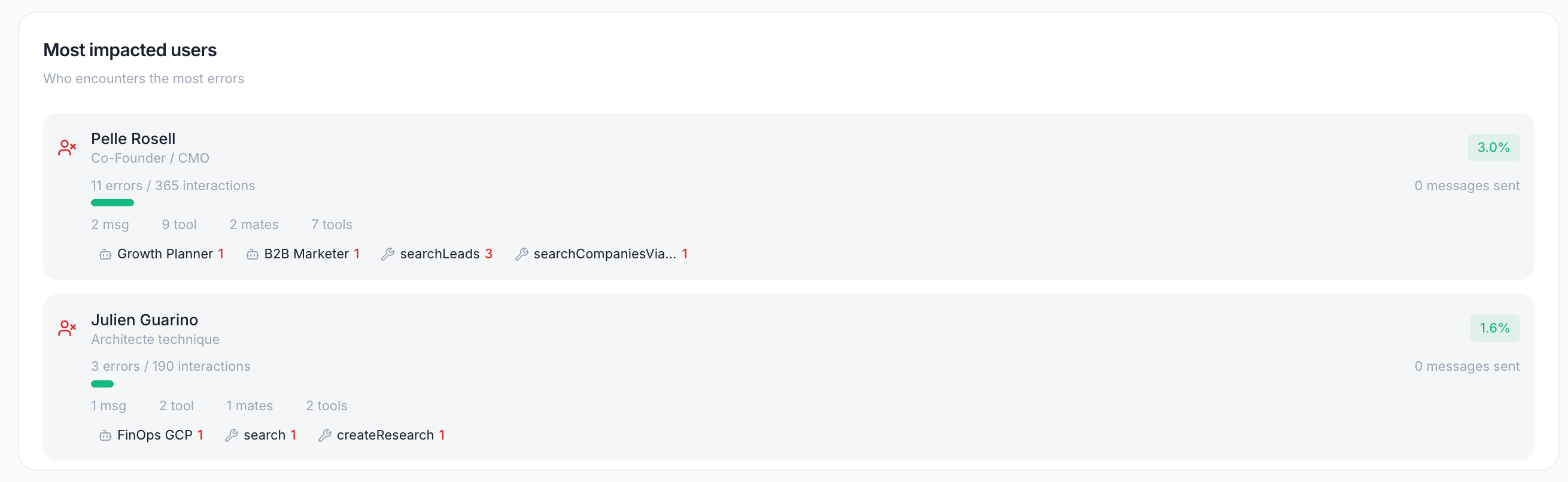
Task: Click the bot icon next to FinOps GCP
Action: pos(105,435)
